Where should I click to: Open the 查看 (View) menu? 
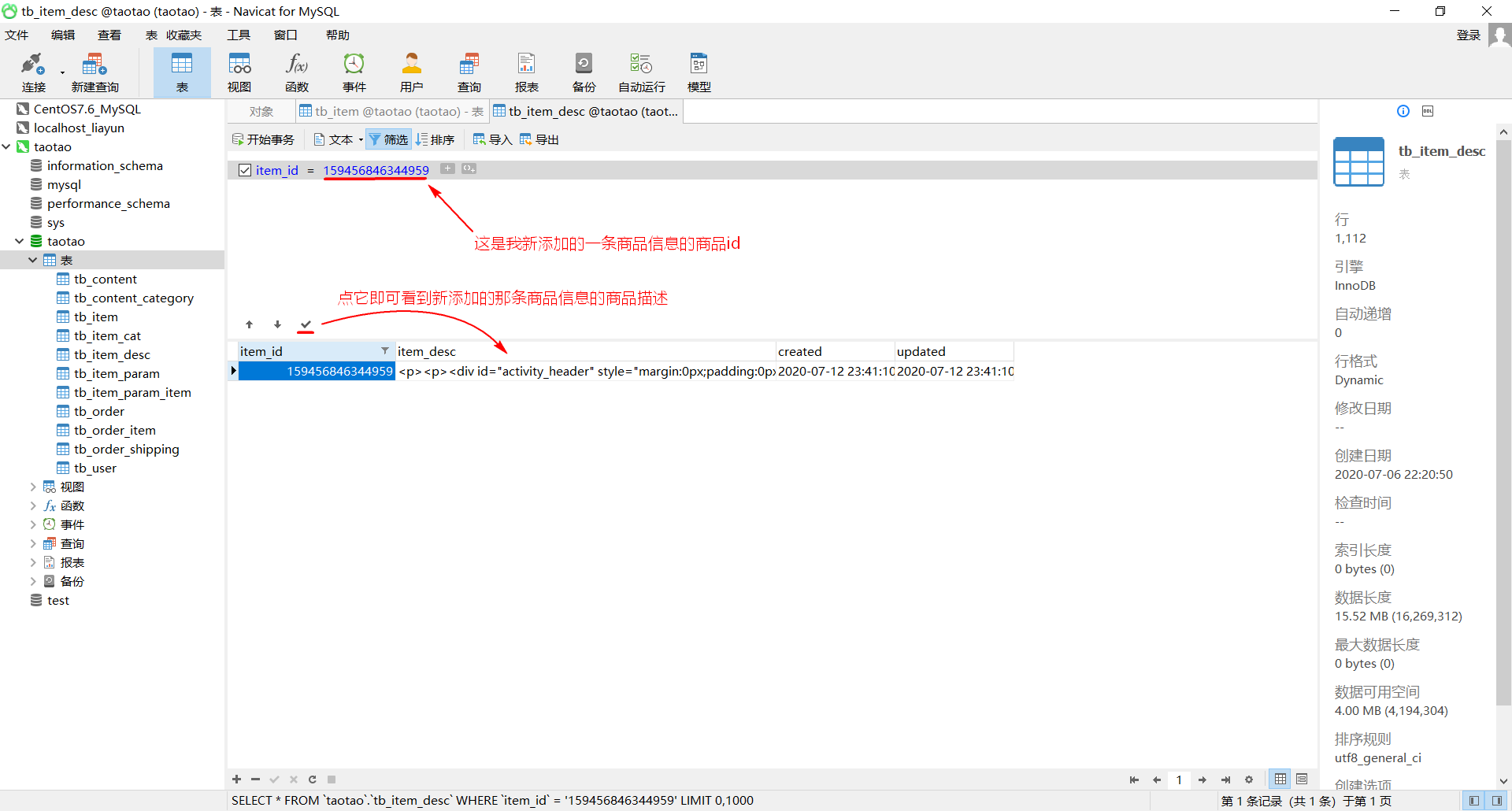point(109,35)
